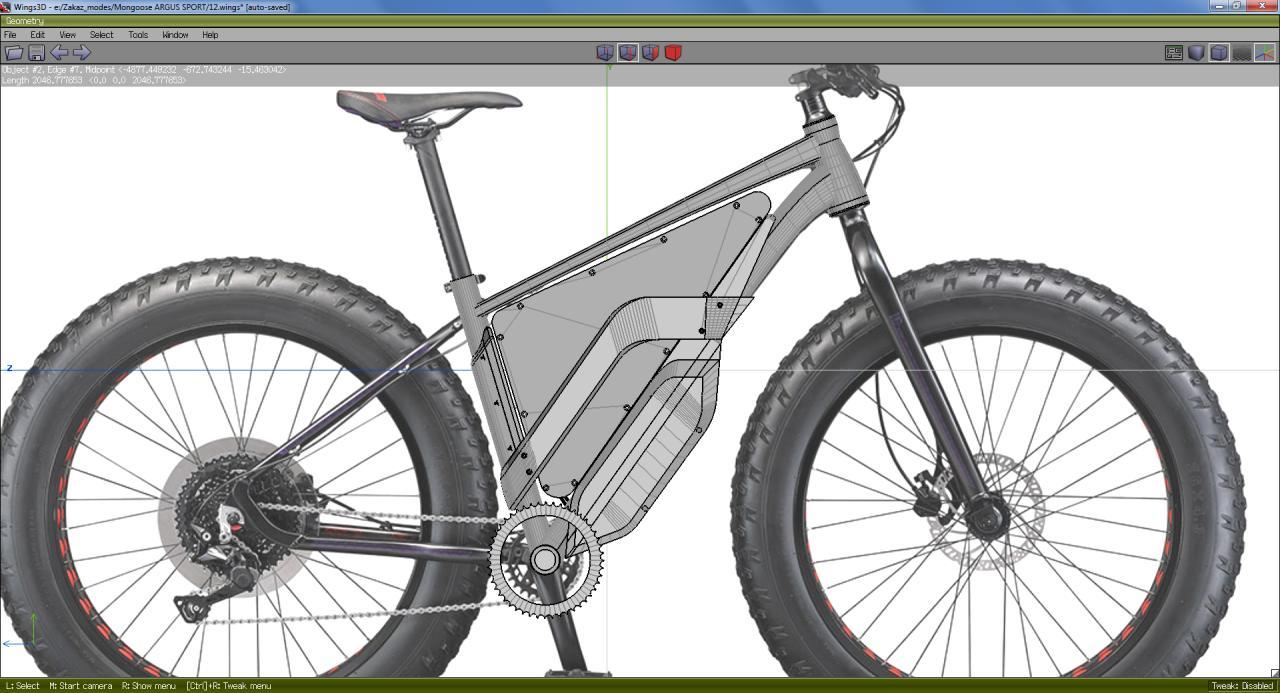The height and width of the screenshot is (693, 1280).
Task: Save the model with the floppy disk icon
Action: 36,53
